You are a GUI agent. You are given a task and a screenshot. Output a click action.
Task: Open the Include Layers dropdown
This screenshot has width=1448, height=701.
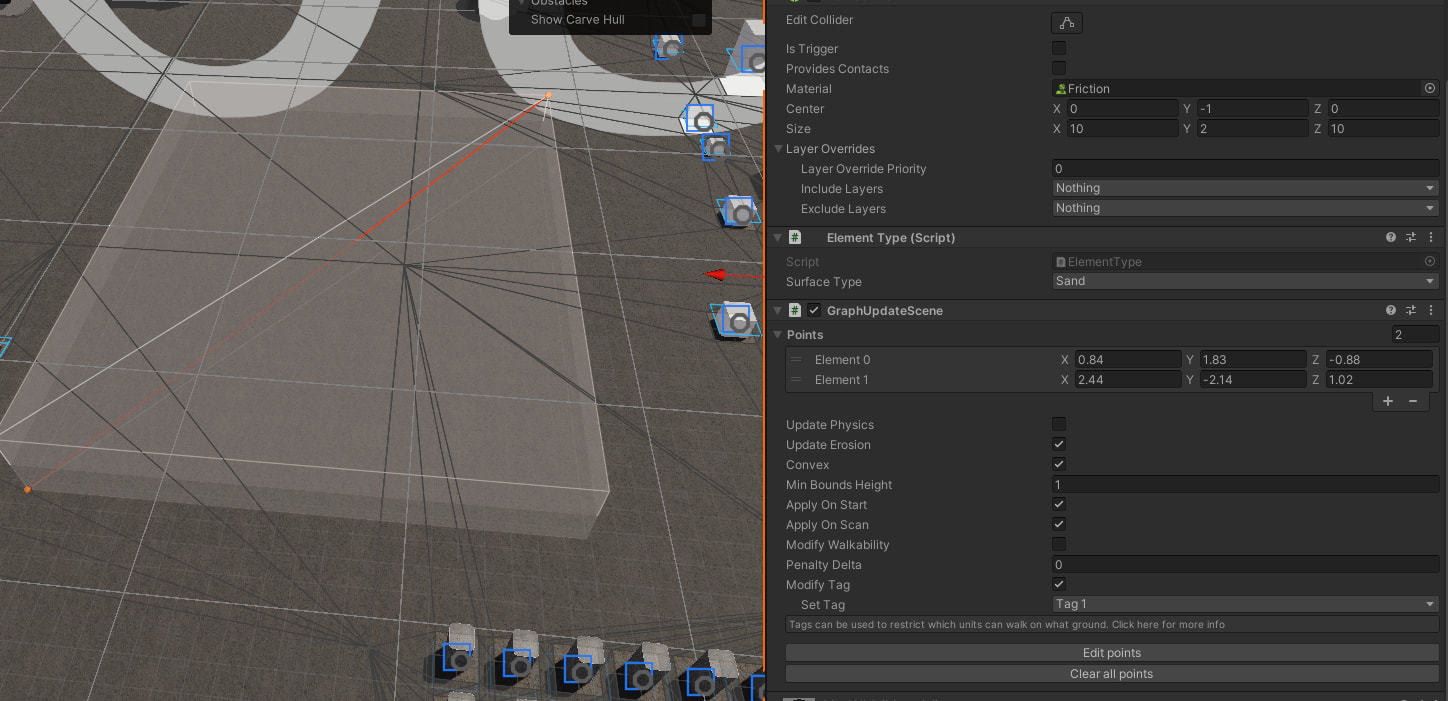click(1245, 188)
